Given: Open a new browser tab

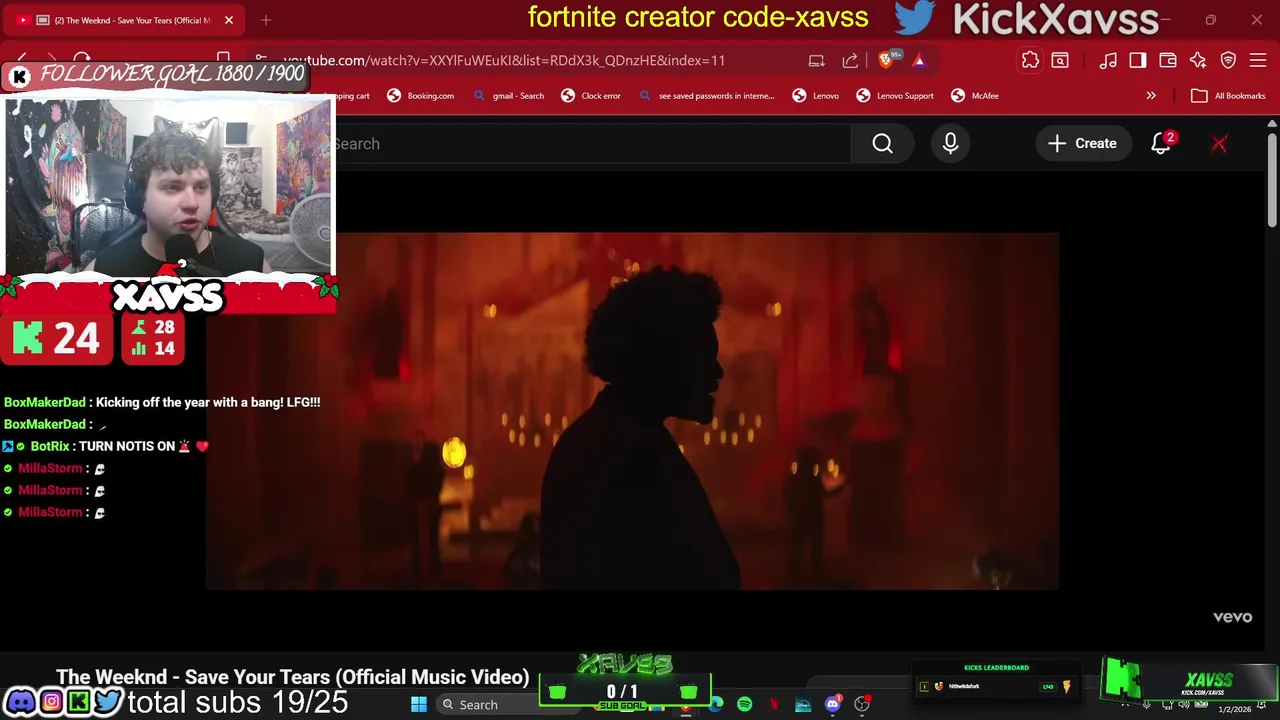Looking at the screenshot, I should [266, 20].
